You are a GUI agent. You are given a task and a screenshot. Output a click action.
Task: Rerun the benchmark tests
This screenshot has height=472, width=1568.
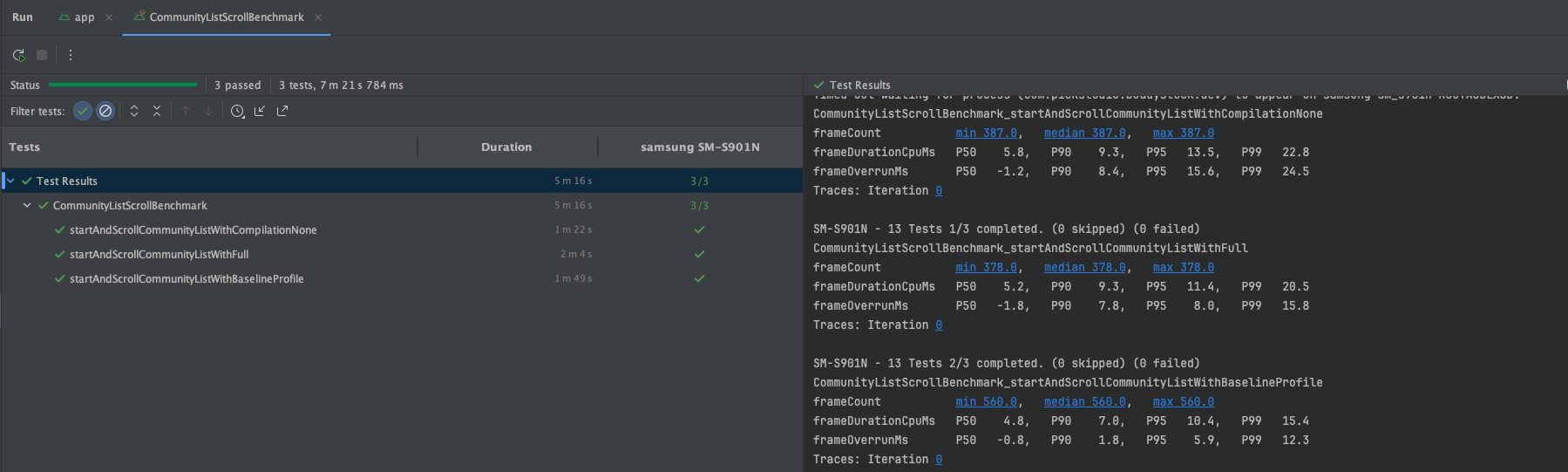(x=18, y=55)
